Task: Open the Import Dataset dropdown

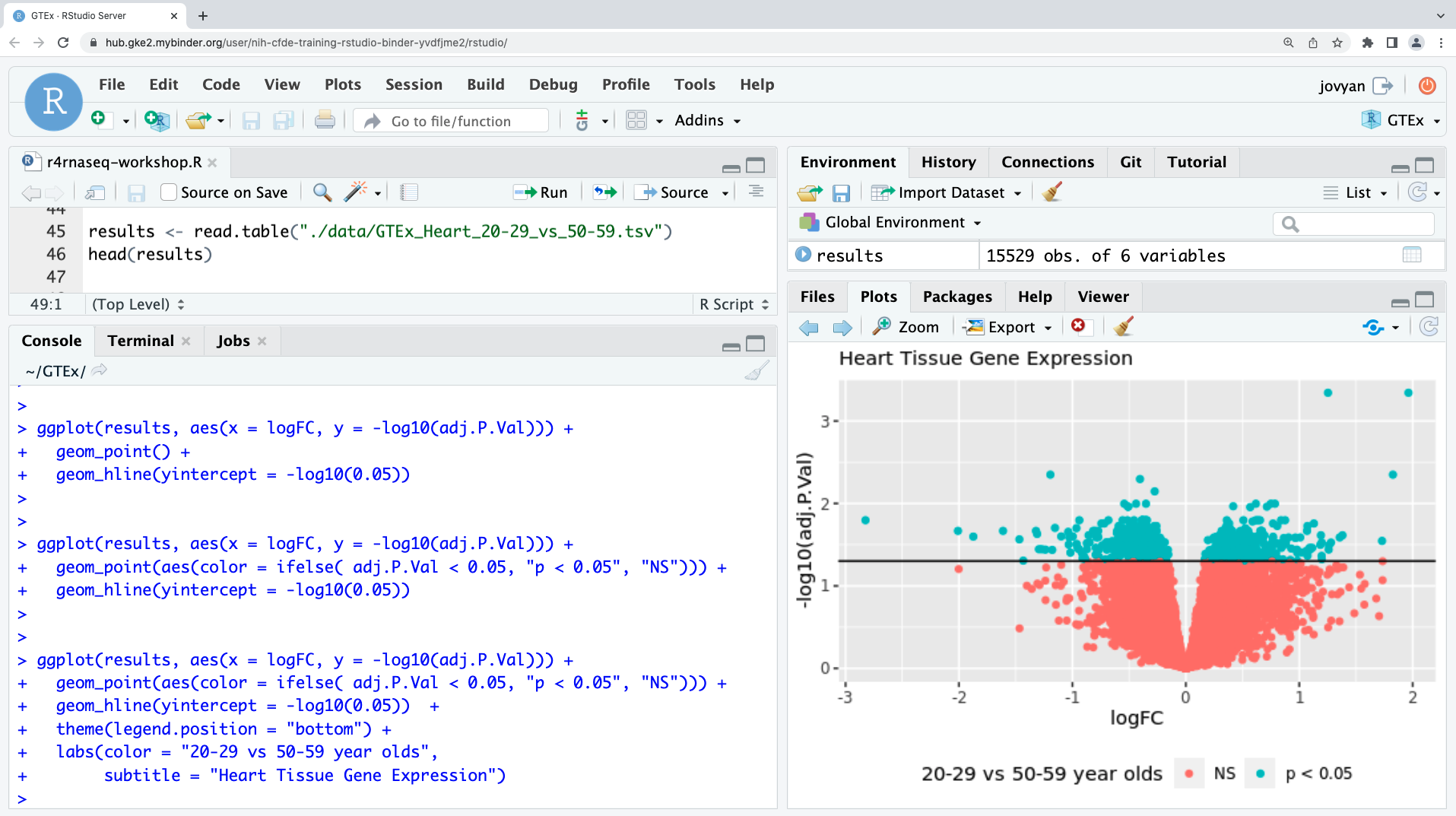Action: click(946, 193)
